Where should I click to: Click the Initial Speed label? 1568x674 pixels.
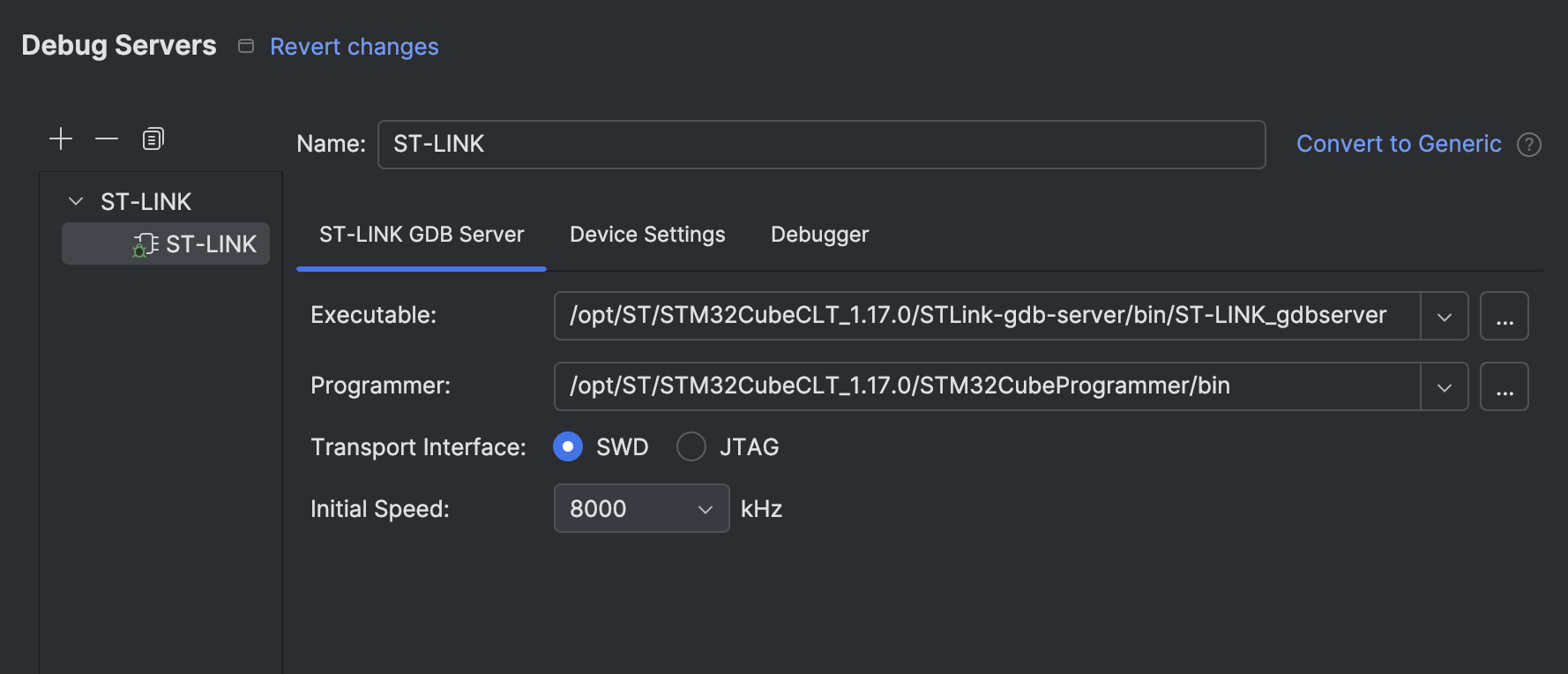click(x=380, y=509)
